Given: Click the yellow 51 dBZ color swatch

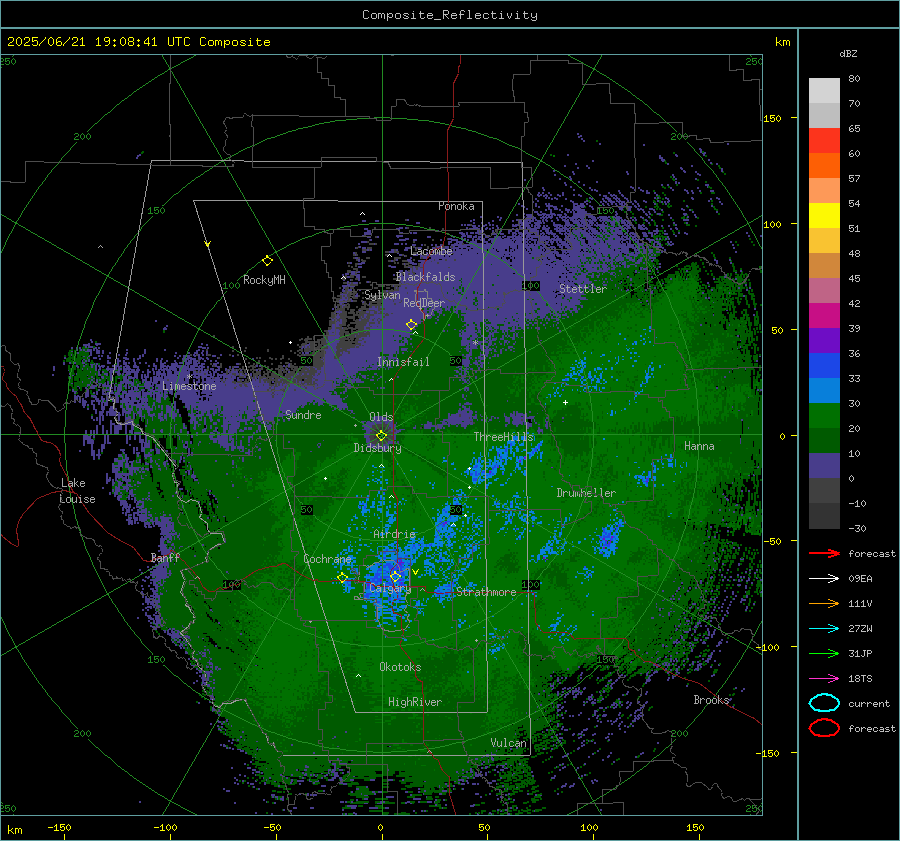Looking at the screenshot, I should (824, 216).
